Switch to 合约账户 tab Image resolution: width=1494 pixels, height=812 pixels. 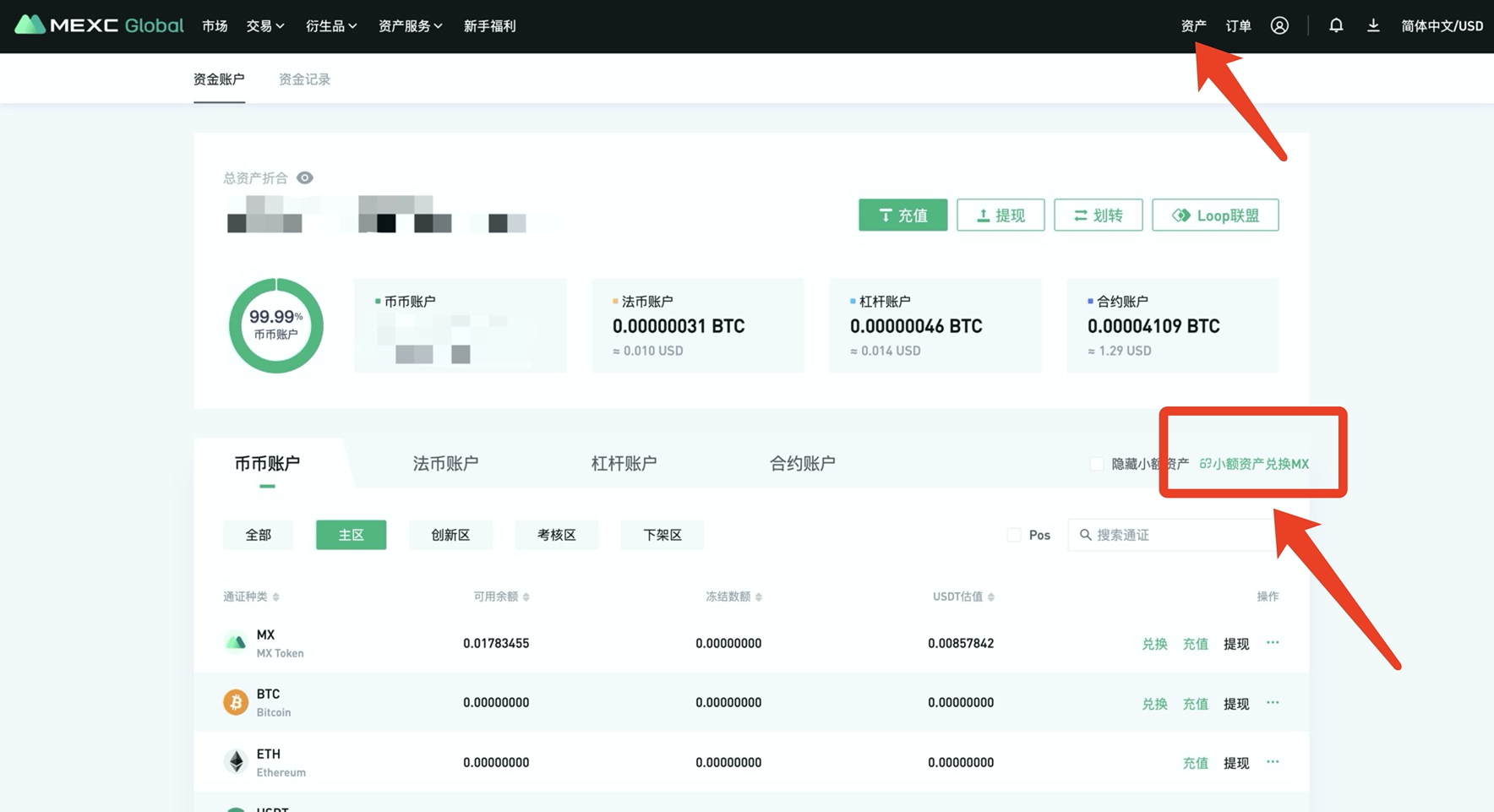(x=802, y=463)
